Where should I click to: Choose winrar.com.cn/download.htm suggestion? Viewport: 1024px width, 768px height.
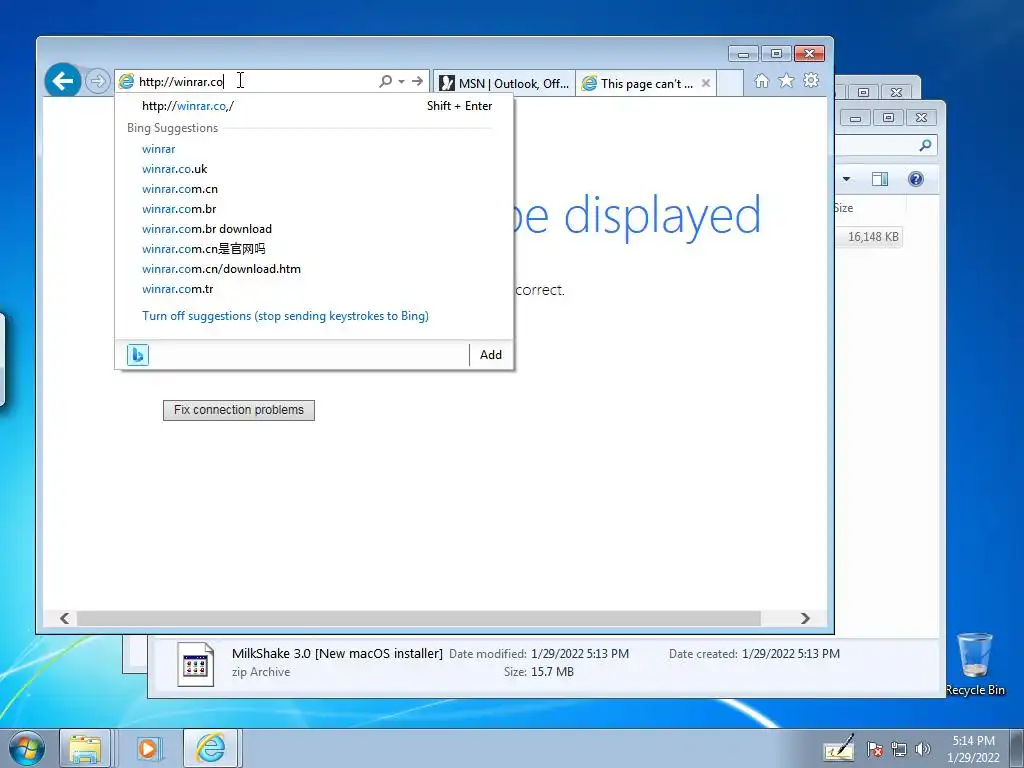coord(221,269)
